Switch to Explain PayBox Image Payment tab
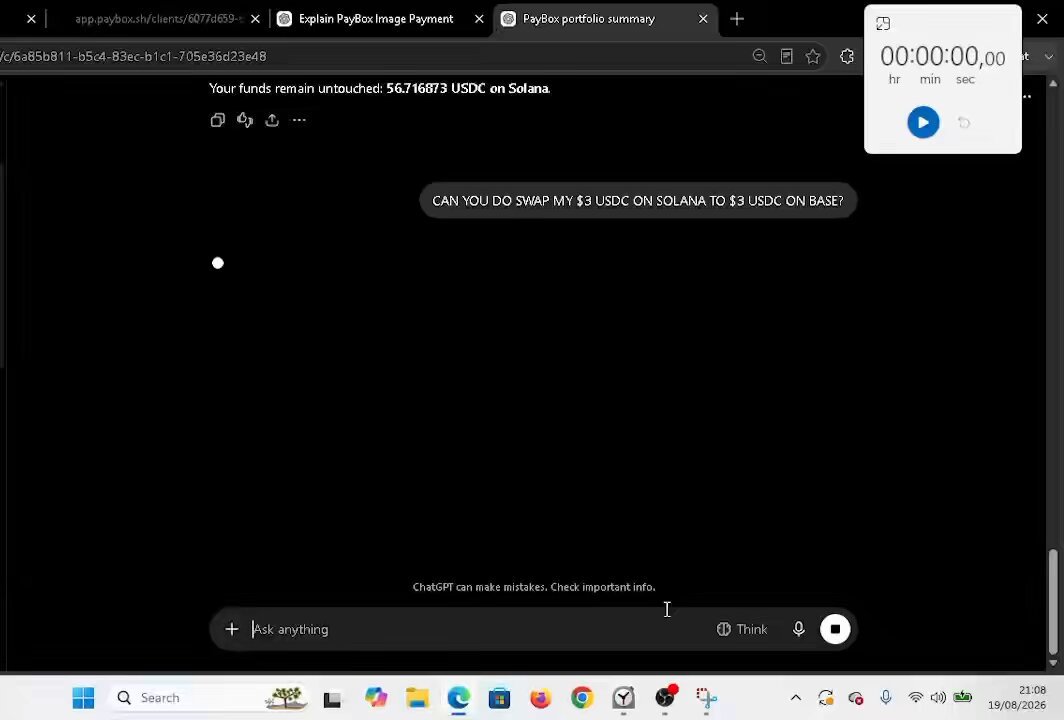This screenshot has height=720, width=1064. [376, 19]
